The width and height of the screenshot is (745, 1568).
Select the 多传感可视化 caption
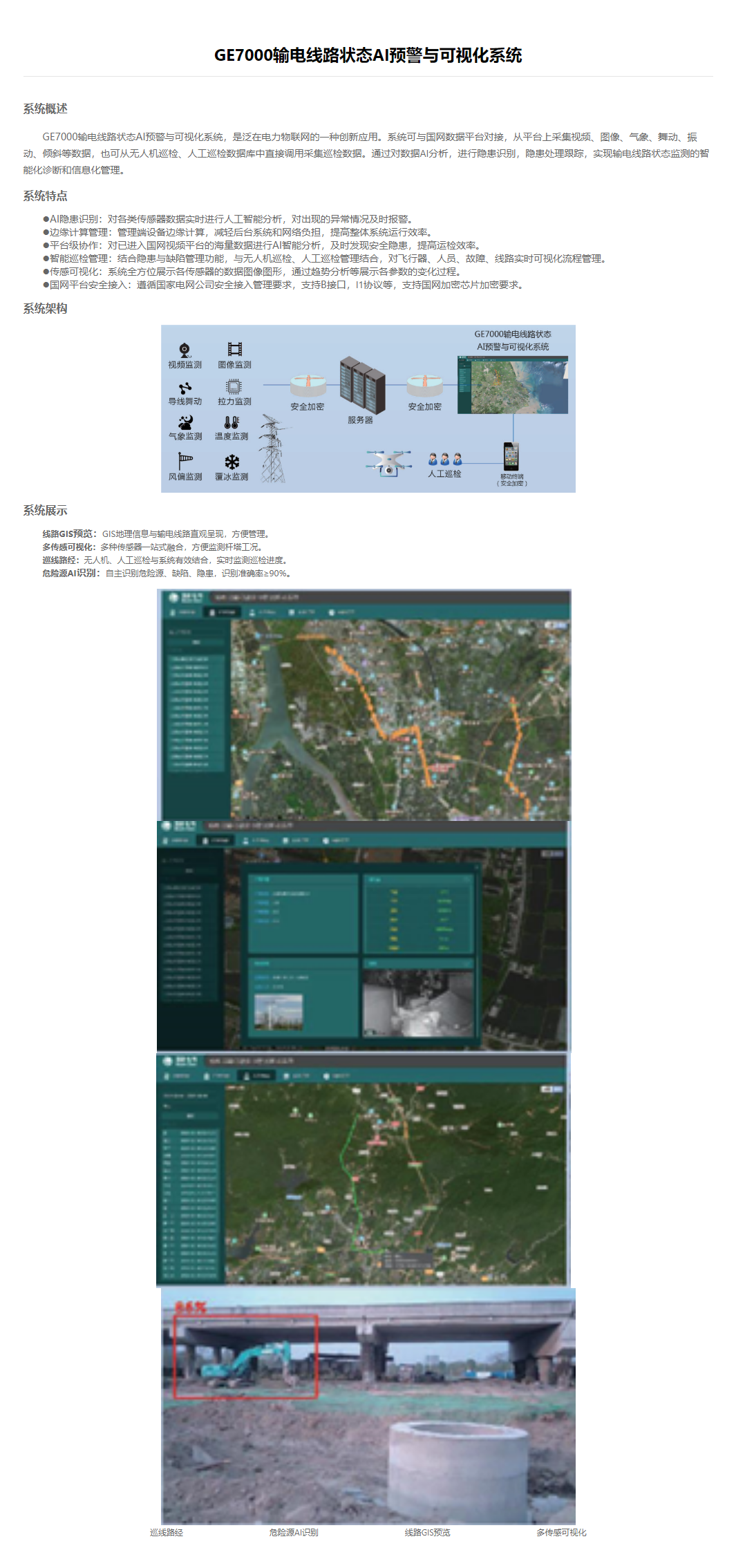[561, 1533]
